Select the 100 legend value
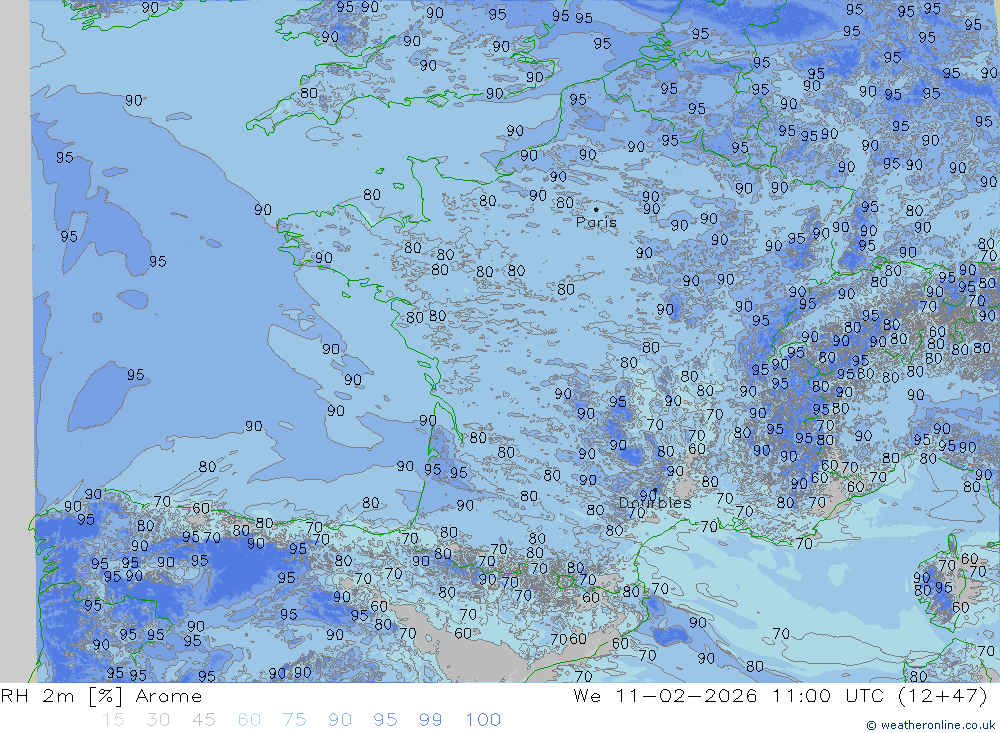The height and width of the screenshot is (733, 1000). pos(483,720)
